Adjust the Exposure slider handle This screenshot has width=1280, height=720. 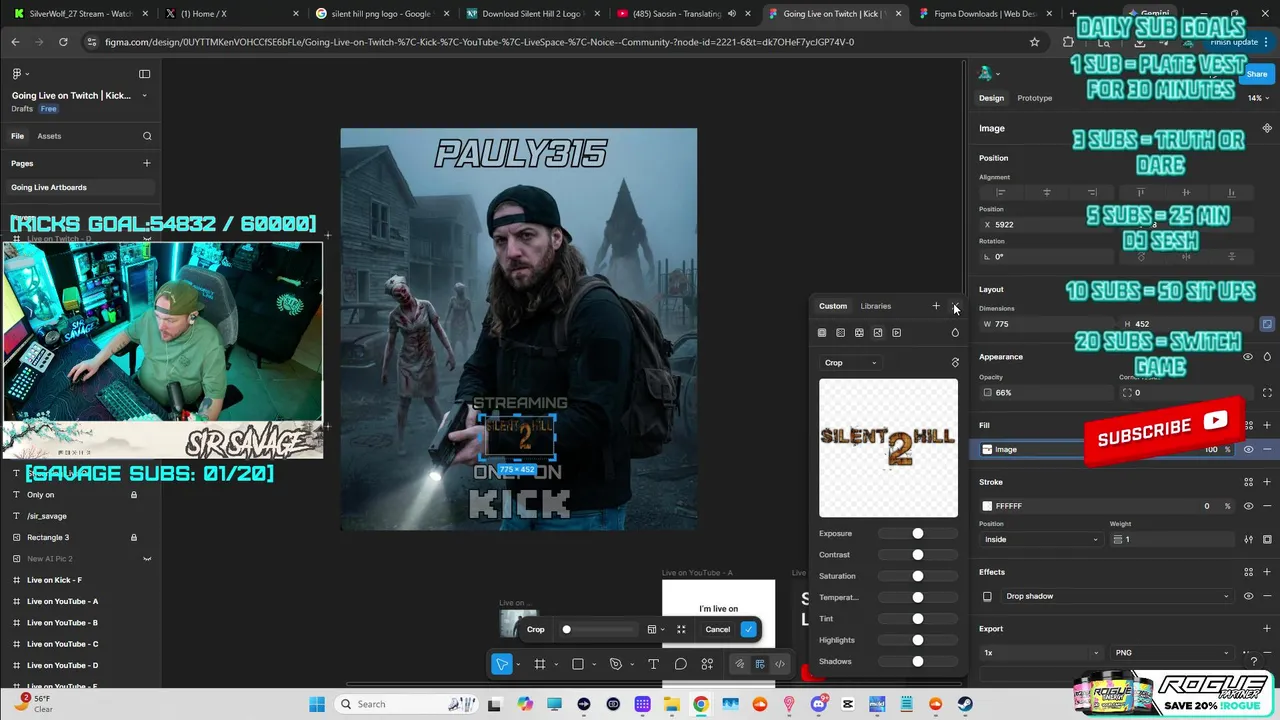point(917,534)
